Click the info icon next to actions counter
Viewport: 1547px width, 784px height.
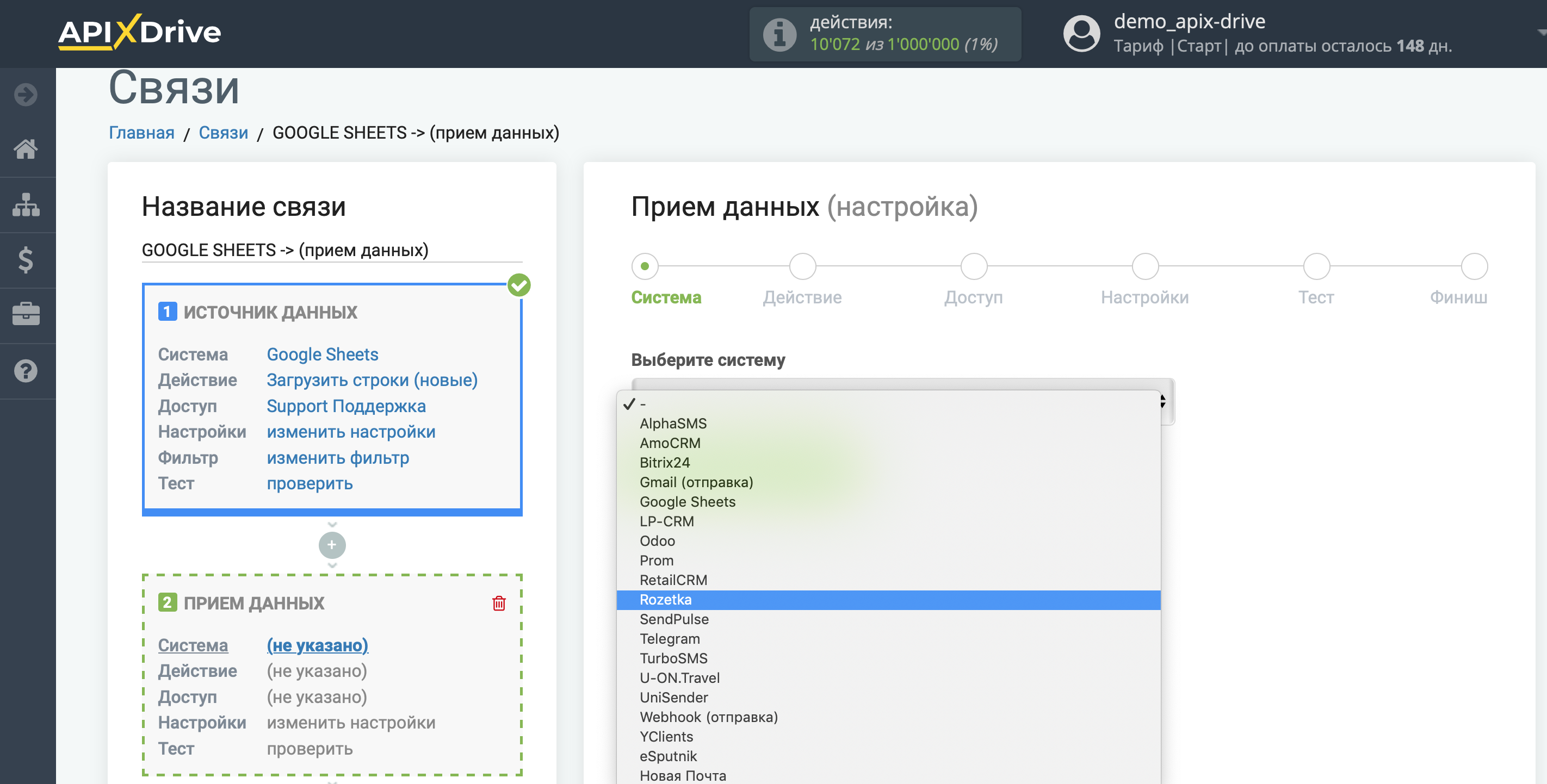779,34
